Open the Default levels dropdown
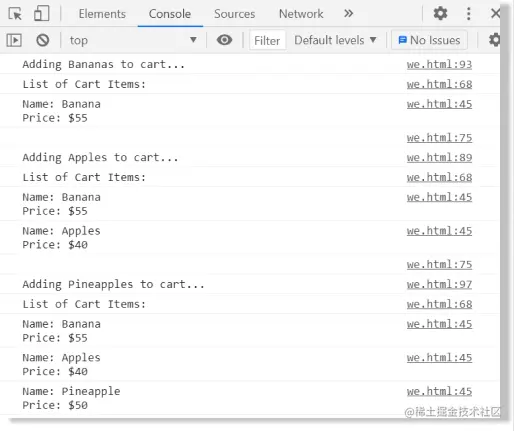 pyautogui.click(x=335, y=40)
